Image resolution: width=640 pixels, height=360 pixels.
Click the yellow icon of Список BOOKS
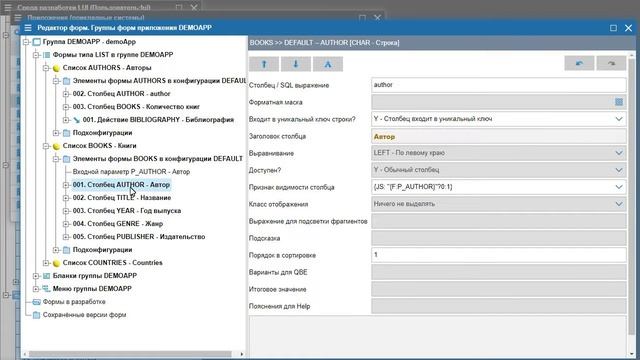point(56,146)
